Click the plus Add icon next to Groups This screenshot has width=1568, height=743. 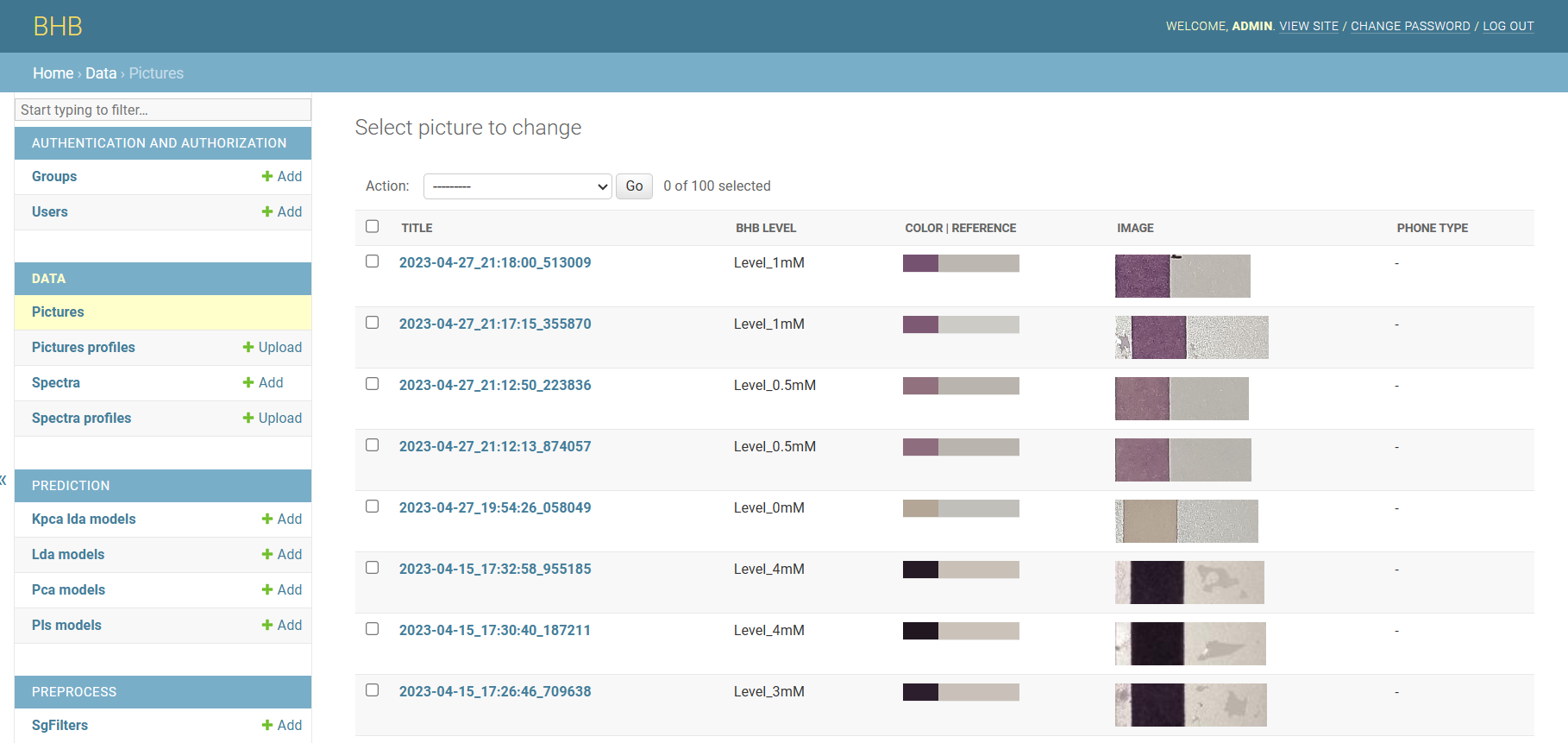267,177
